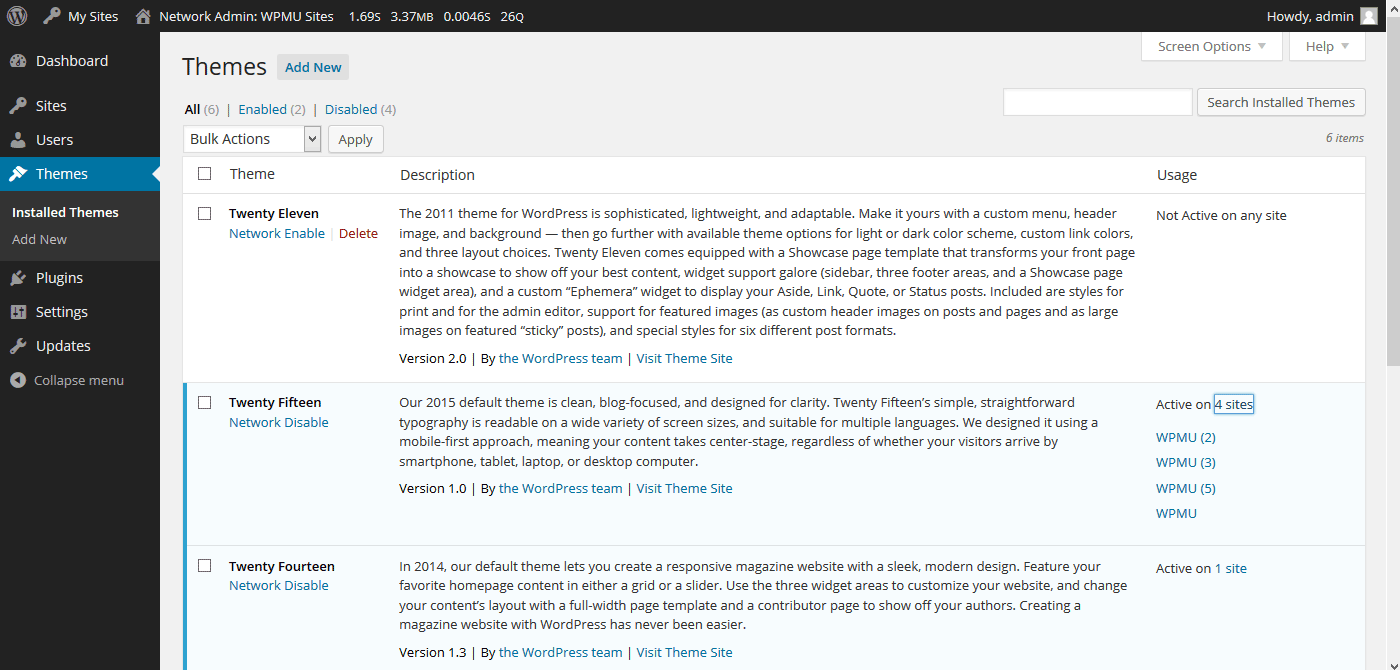Open the plain WPMU site link
This screenshot has height=670, width=1400.
tap(1176, 513)
